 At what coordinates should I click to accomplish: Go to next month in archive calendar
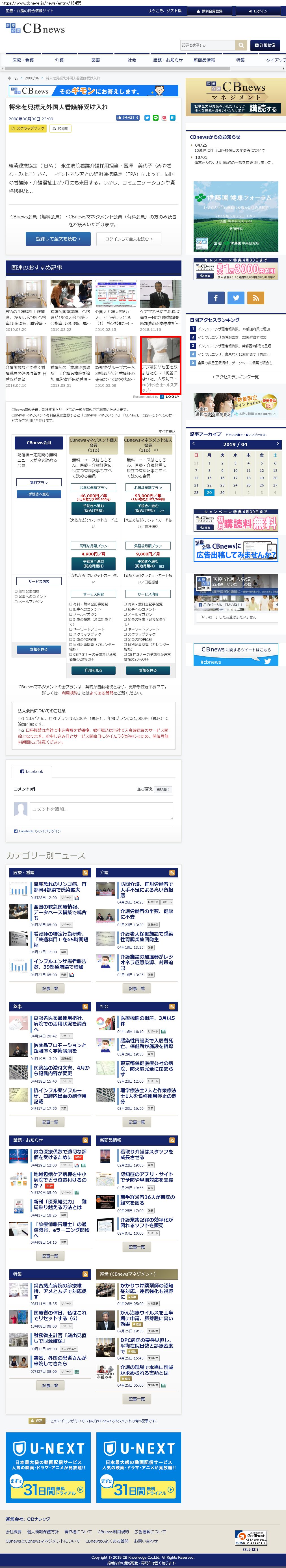pos(278,444)
